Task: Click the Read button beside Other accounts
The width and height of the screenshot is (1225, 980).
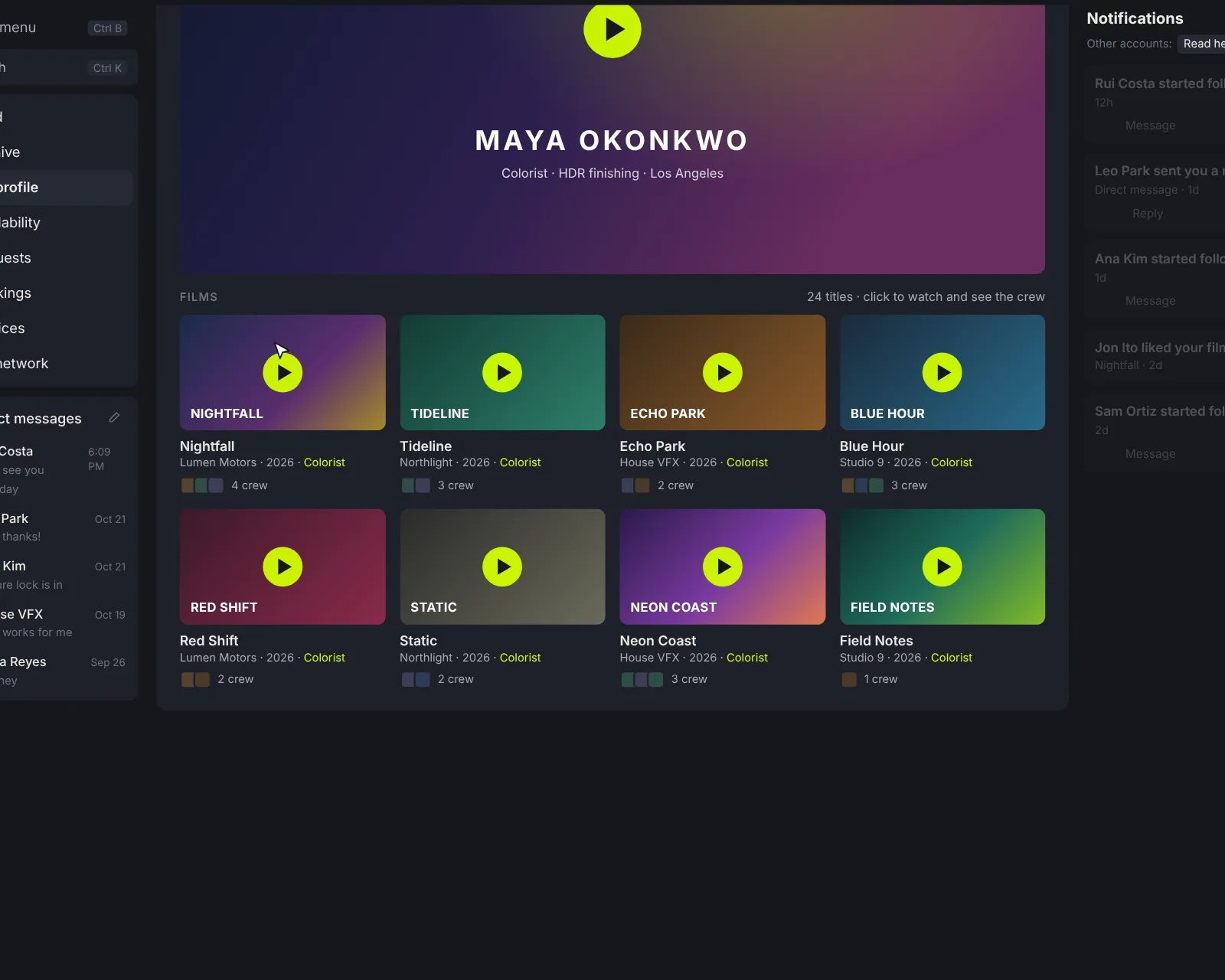Action: point(1202,44)
